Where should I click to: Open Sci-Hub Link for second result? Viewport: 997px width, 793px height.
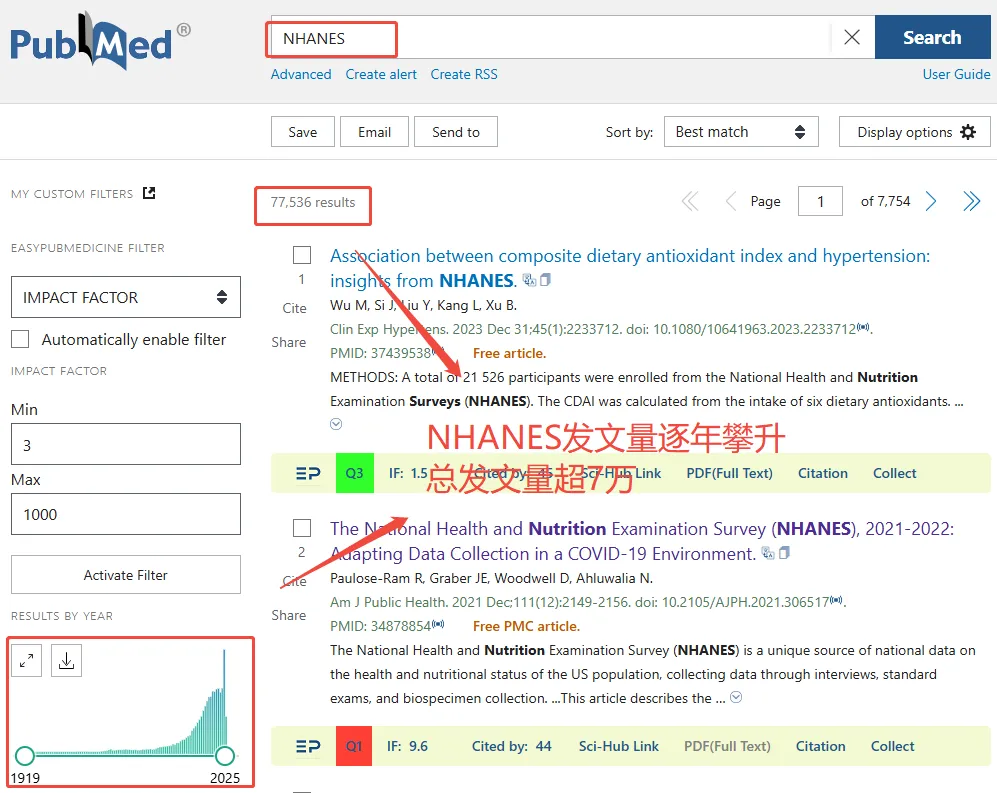(619, 746)
